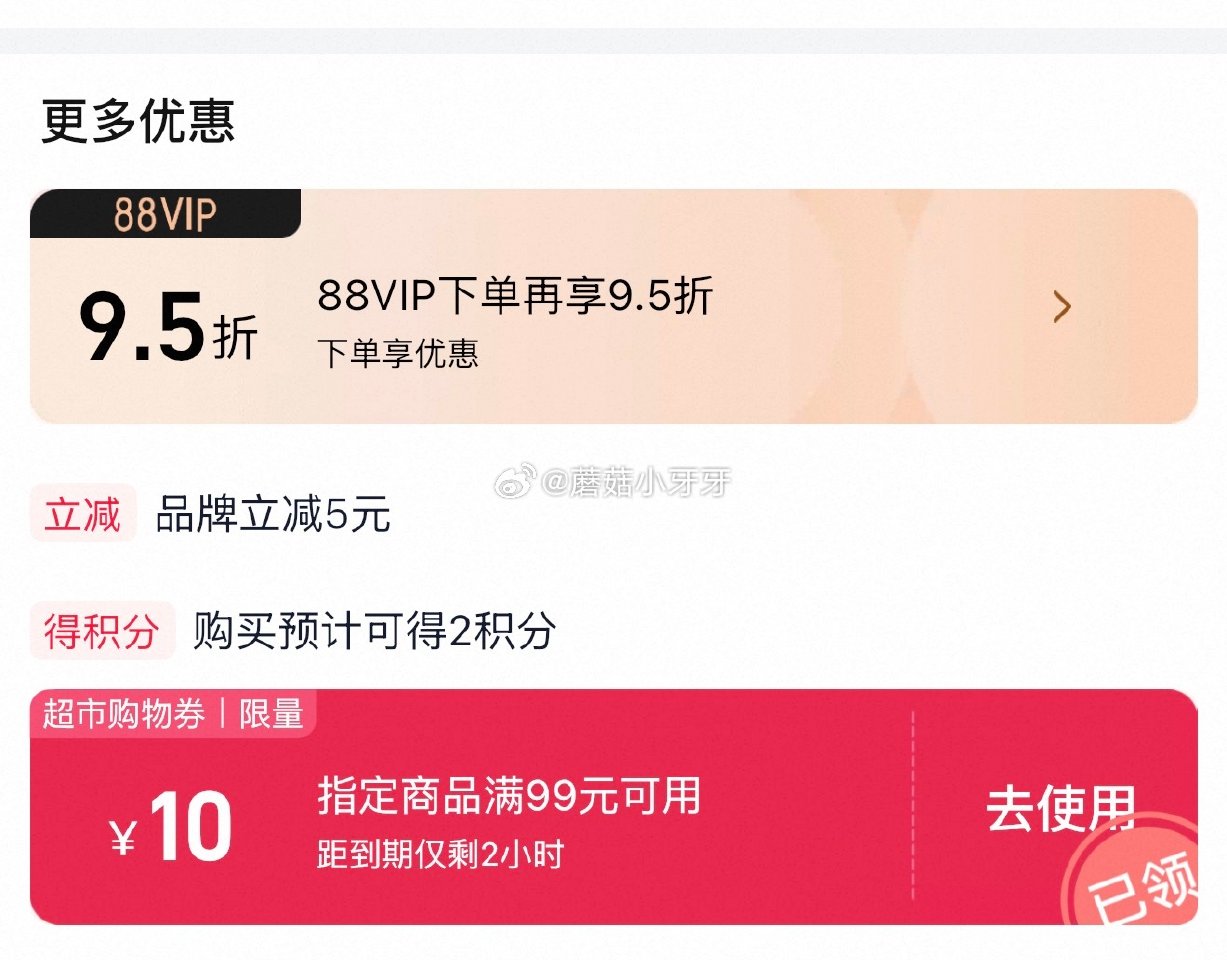Screen dimensions: 1227x960
Task: Tap the gray bar above 更多优惠
Action: pos(613,41)
